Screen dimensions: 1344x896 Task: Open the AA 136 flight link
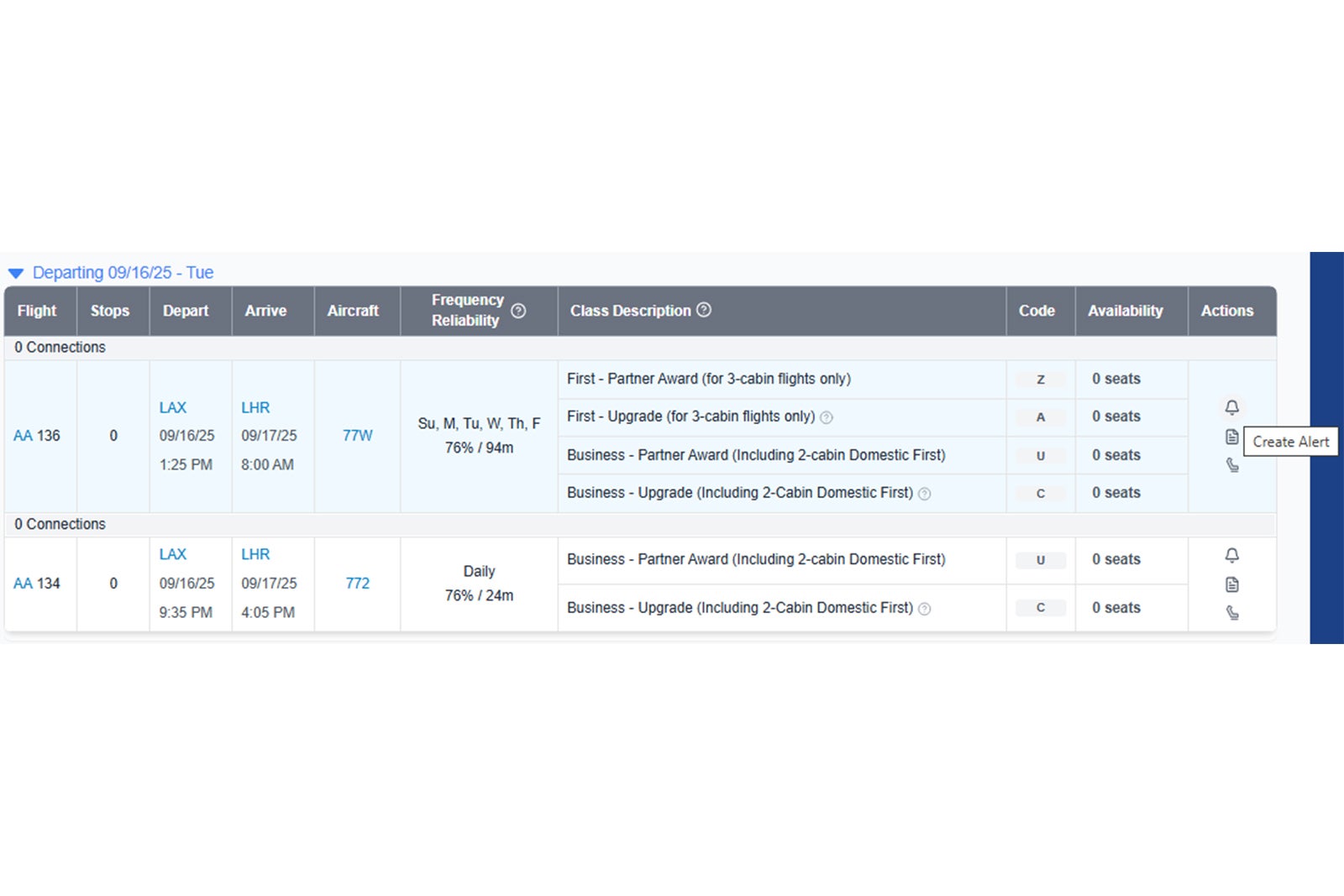point(23,436)
